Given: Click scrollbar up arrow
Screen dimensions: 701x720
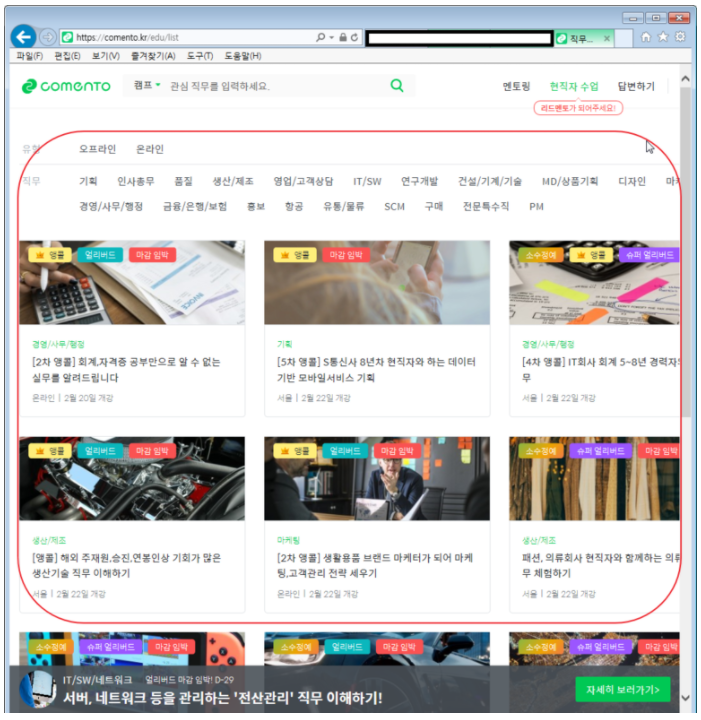Looking at the screenshot, I should pos(685,79).
